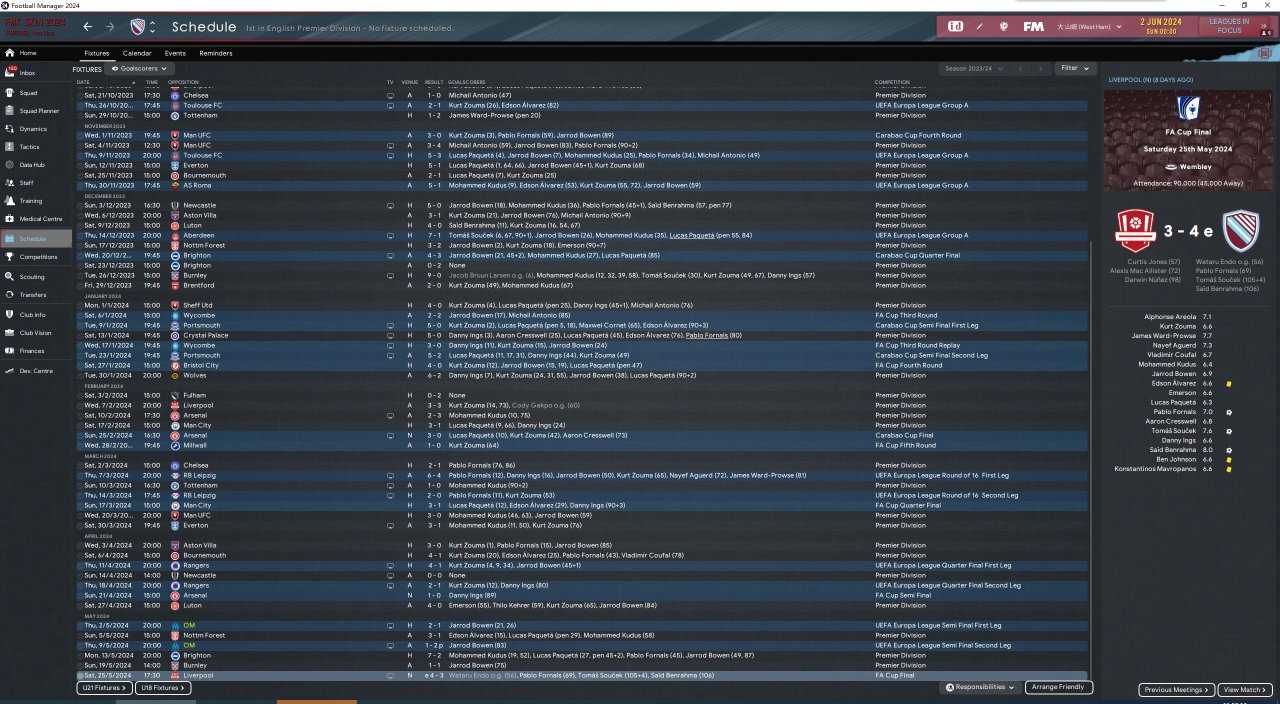
Task: Click the West Ham club badge
Action: pos(138,27)
